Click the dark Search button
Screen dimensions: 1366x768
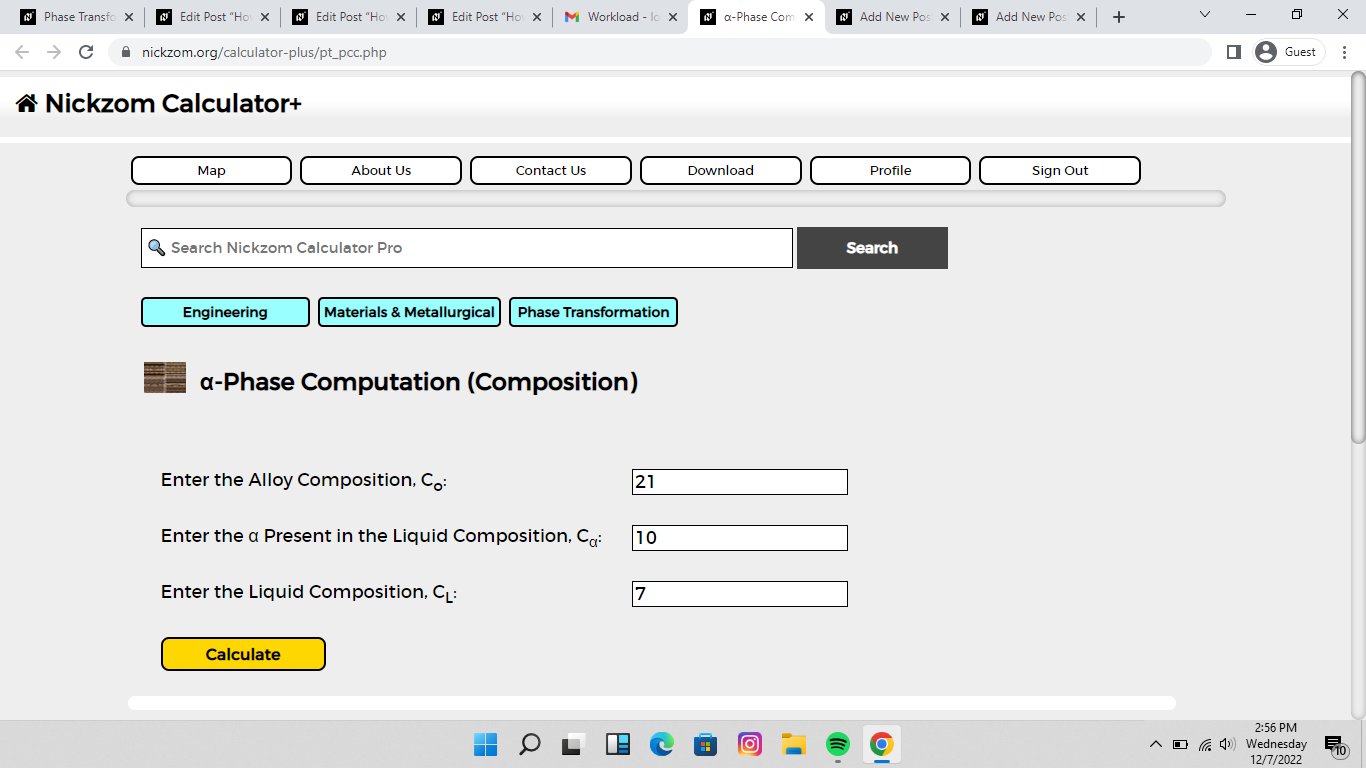click(872, 248)
